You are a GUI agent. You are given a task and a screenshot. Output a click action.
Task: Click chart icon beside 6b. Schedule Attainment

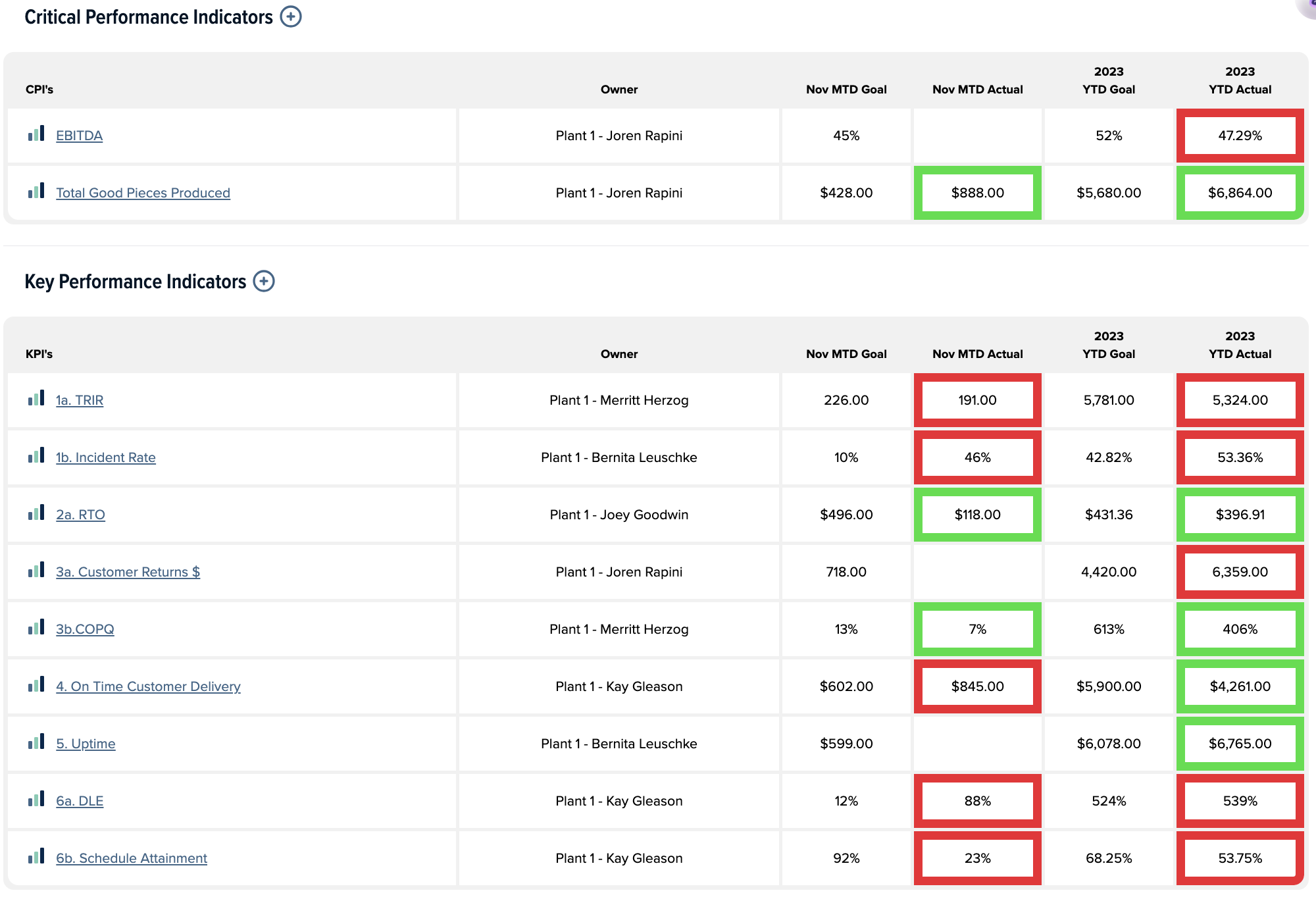point(36,857)
